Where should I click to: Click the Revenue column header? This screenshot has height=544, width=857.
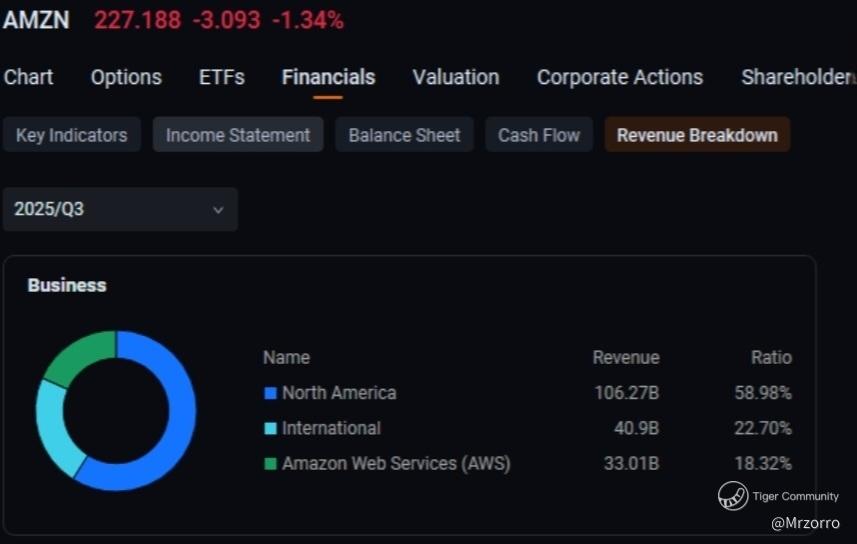626,358
